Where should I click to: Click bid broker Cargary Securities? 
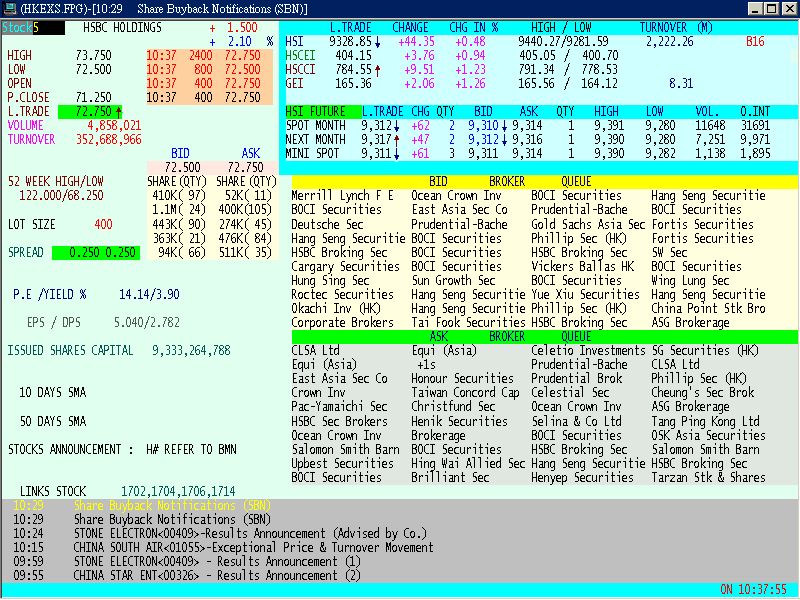click(345, 266)
